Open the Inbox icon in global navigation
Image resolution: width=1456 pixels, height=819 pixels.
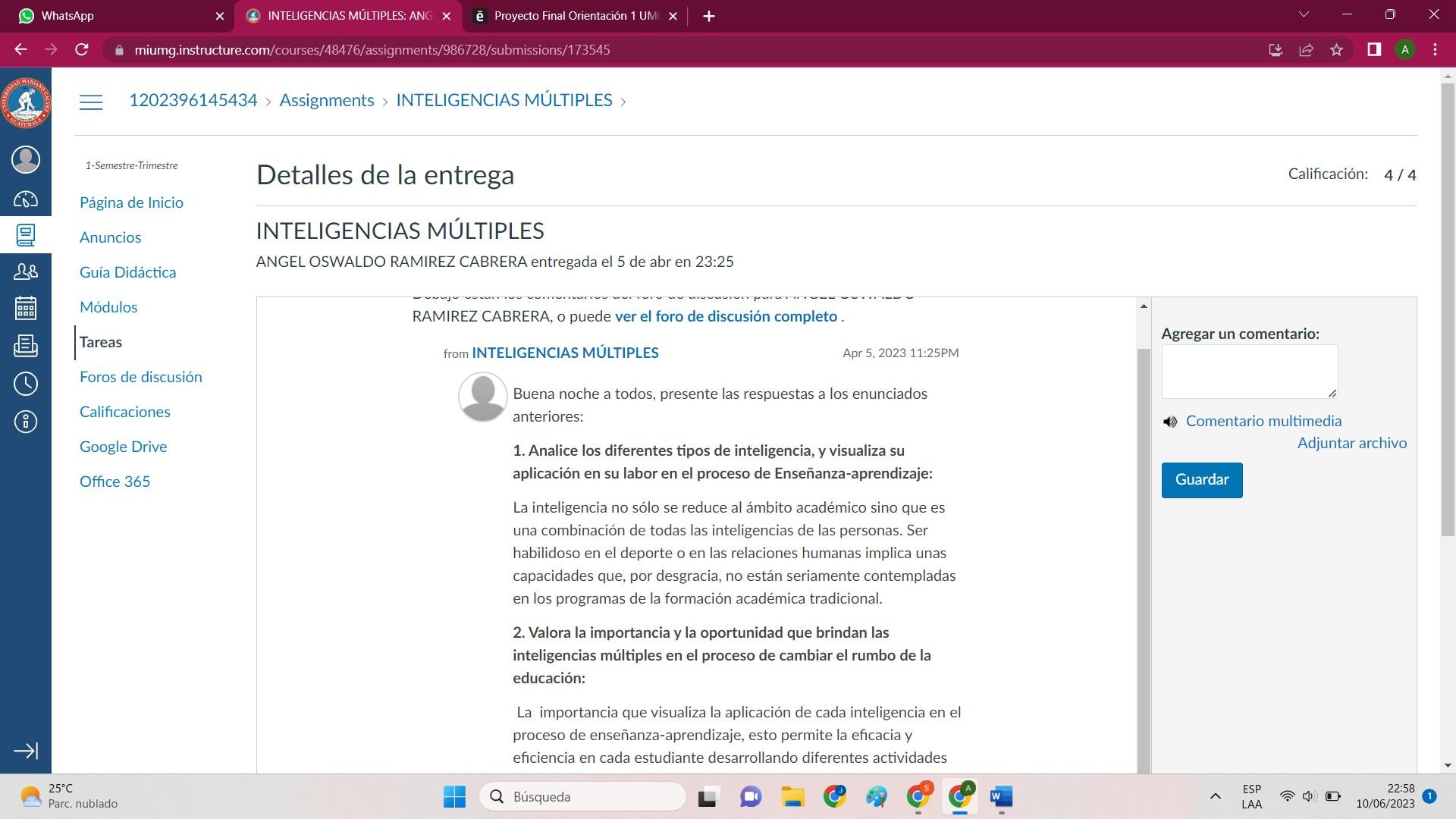26,346
